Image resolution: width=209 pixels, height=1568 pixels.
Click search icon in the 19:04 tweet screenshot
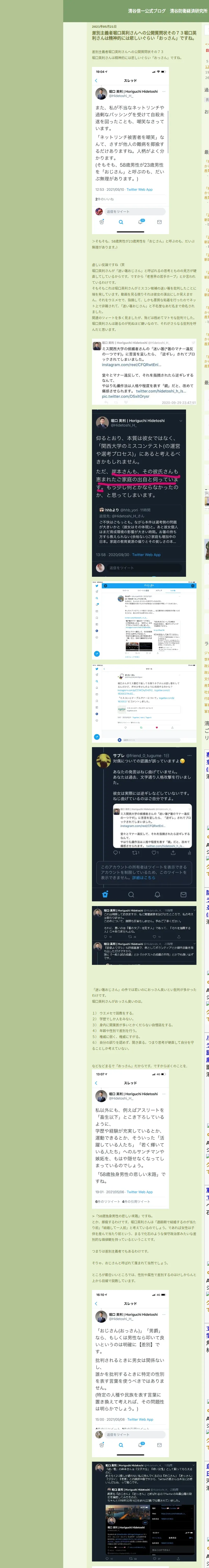click(121, 222)
